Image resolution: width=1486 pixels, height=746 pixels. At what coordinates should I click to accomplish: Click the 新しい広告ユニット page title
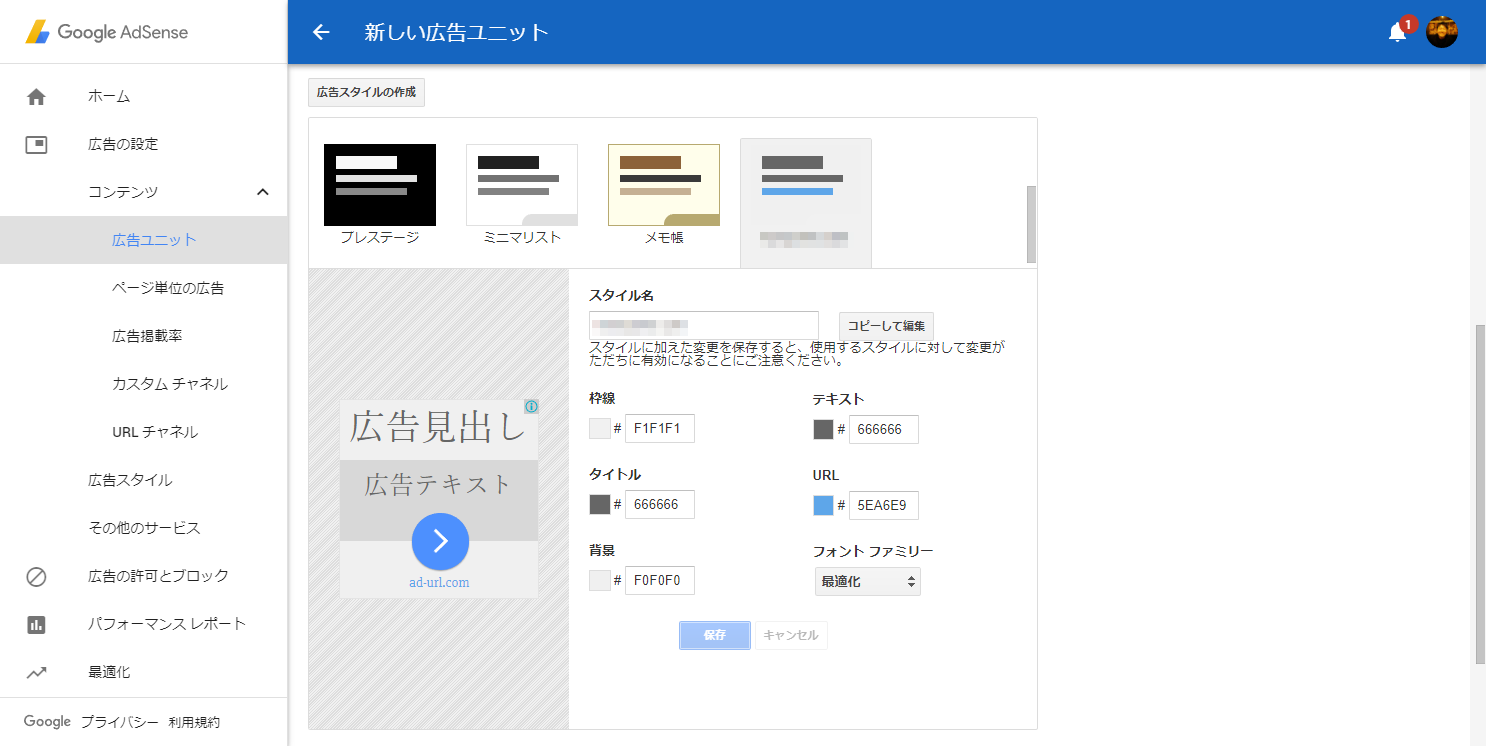click(x=457, y=32)
